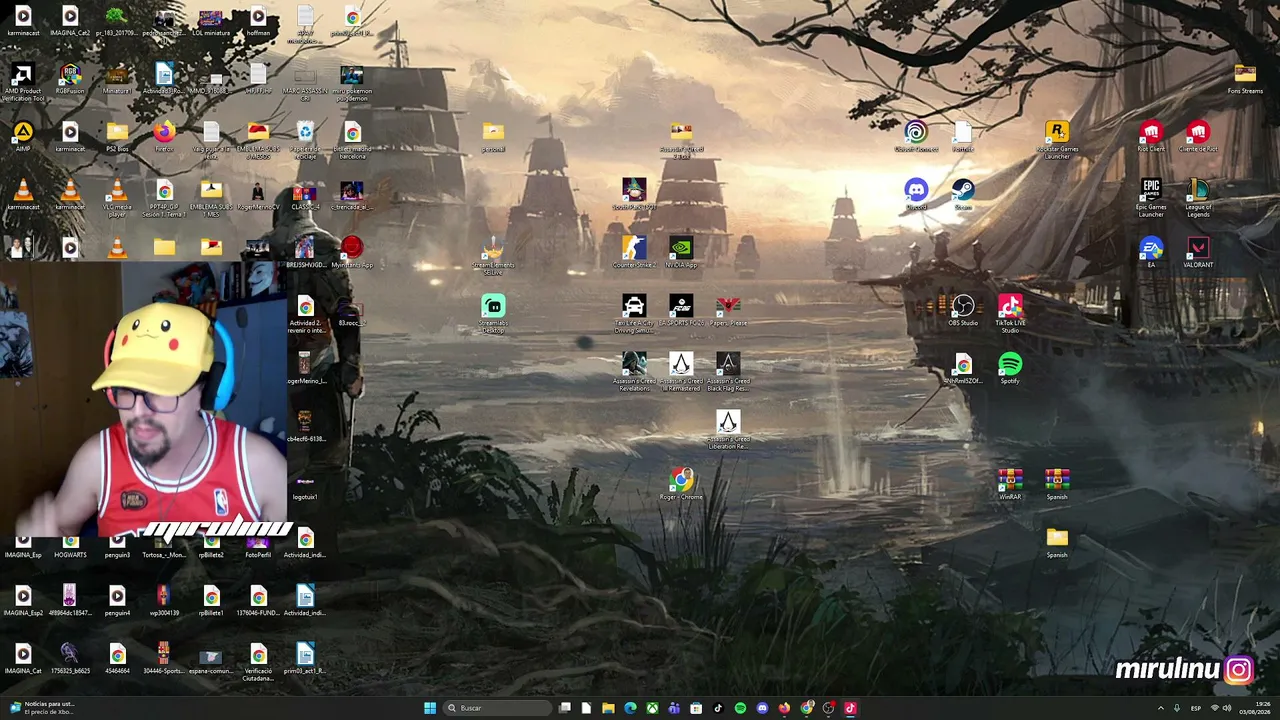Screen dimensions: 1280x720
Task: Open the IMAGINA_Cat2 video file
Action: point(70,22)
